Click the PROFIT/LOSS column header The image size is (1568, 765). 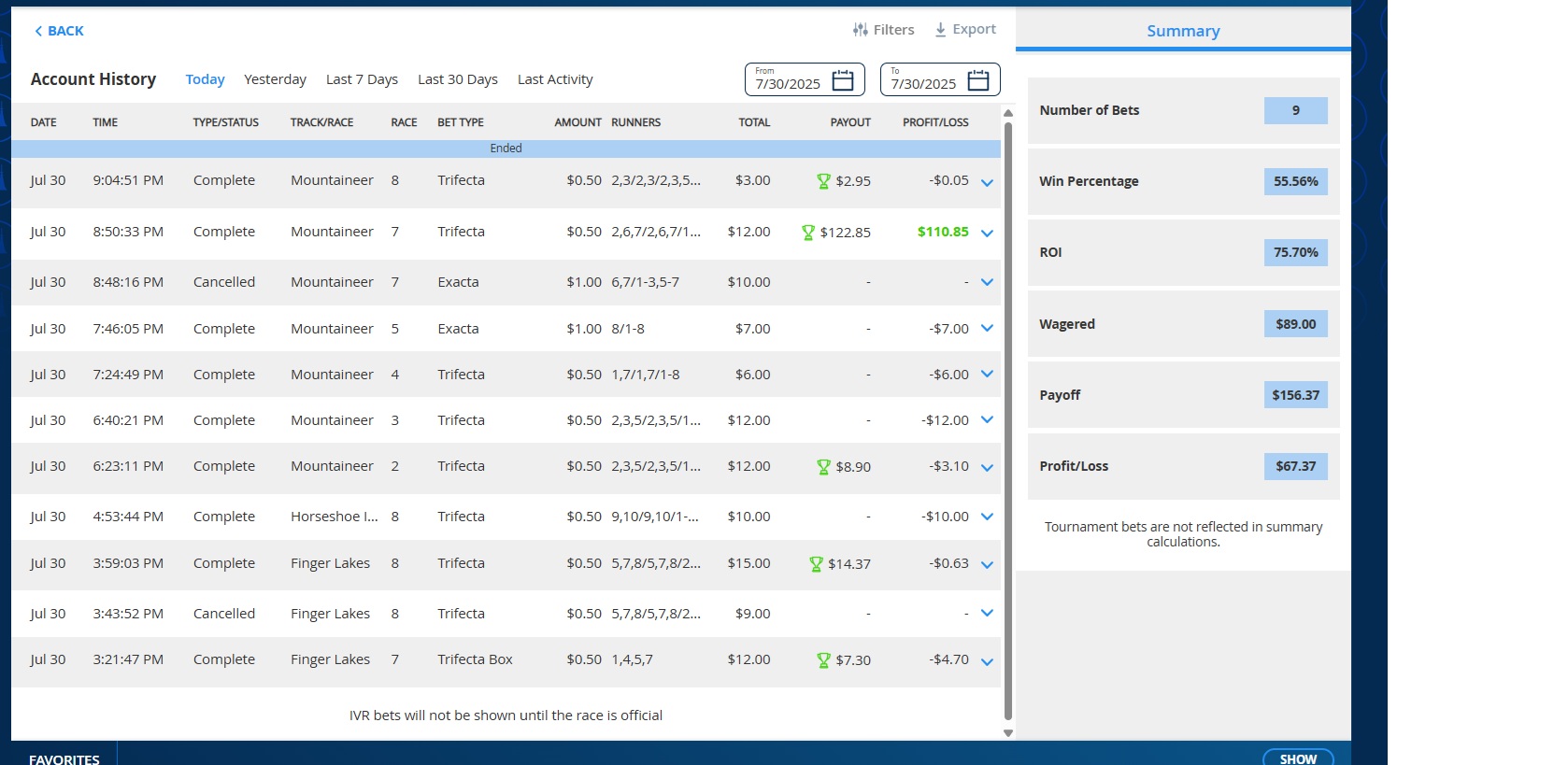click(935, 122)
